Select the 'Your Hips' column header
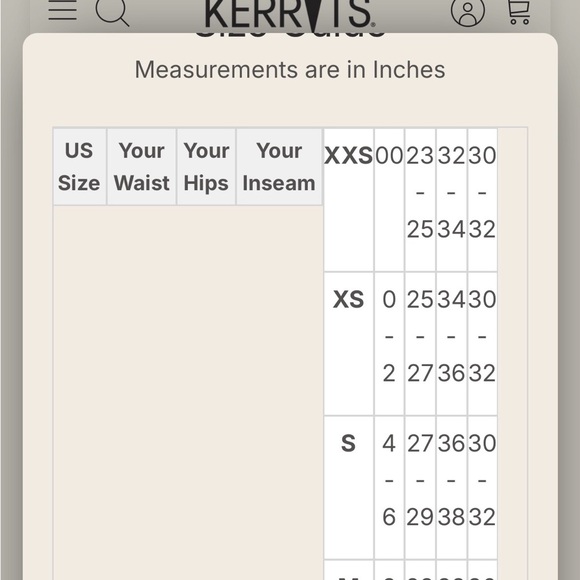Image resolution: width=580 pixels, height=580 pixels. [x=206, y=167]
